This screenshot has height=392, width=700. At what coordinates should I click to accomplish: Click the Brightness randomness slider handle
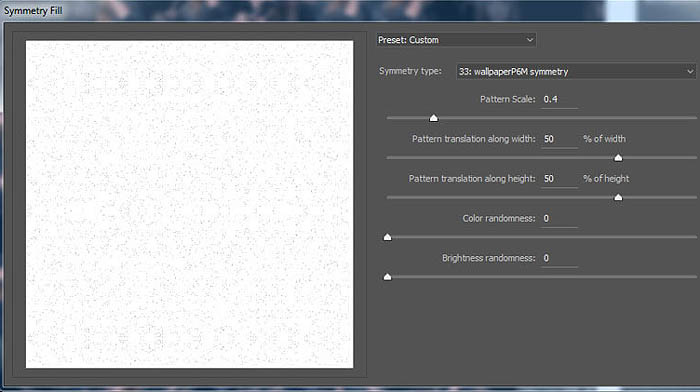pyautogui.click(x=388, y=277)
